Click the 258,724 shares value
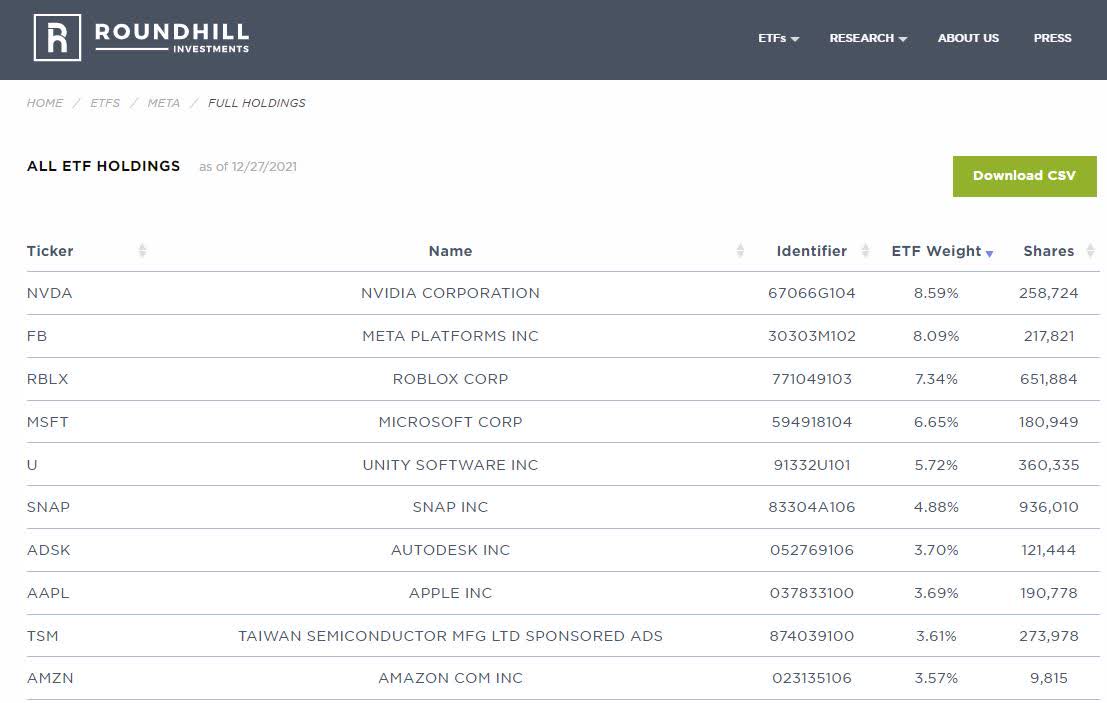 coord(1048,293)
